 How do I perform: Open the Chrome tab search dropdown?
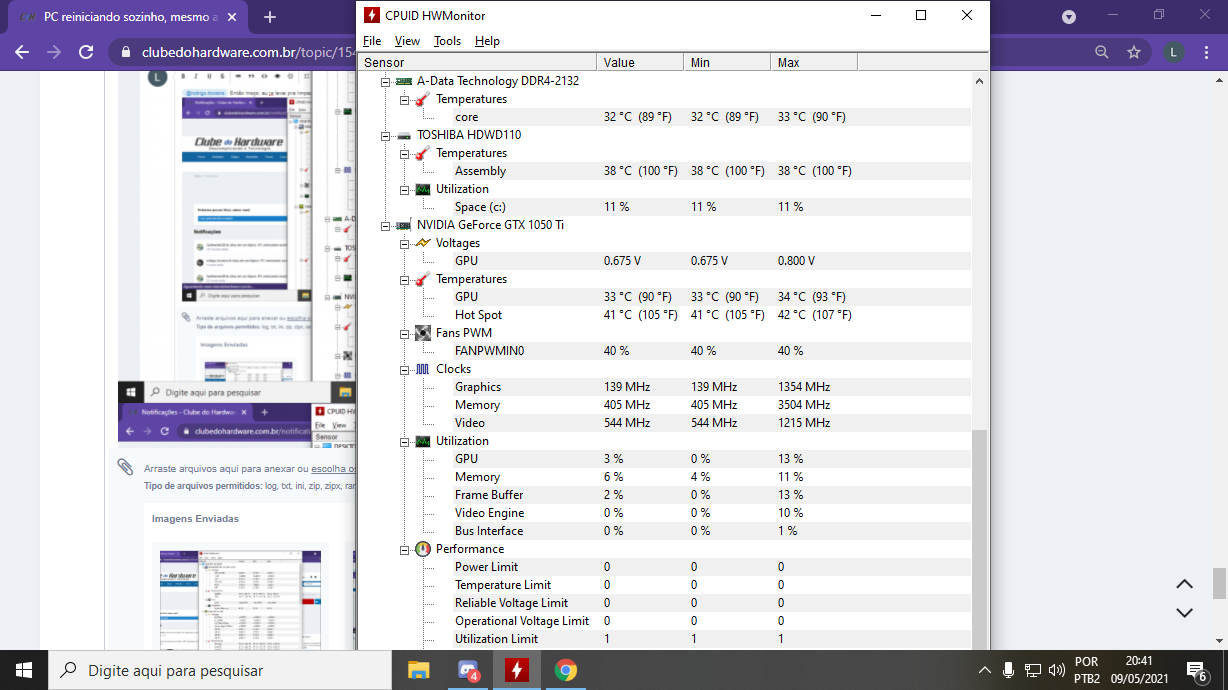pyautogui.click(x=1069, y=17)
